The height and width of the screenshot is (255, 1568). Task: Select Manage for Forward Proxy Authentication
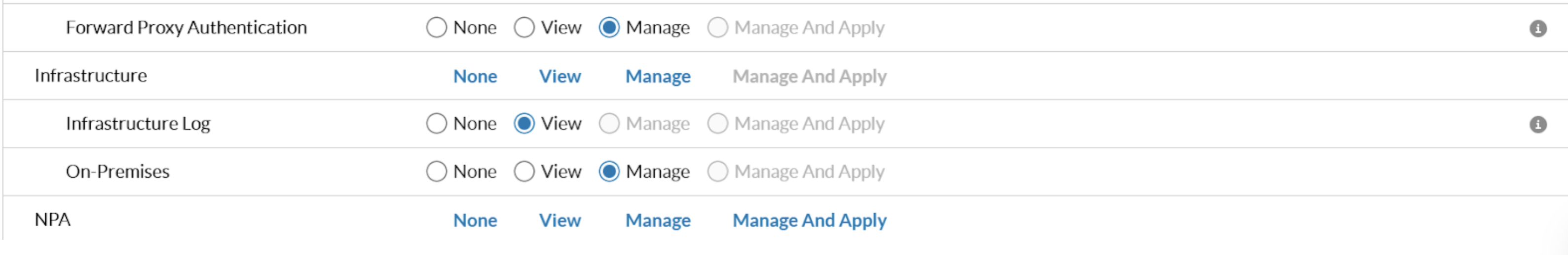coord(609,28)
